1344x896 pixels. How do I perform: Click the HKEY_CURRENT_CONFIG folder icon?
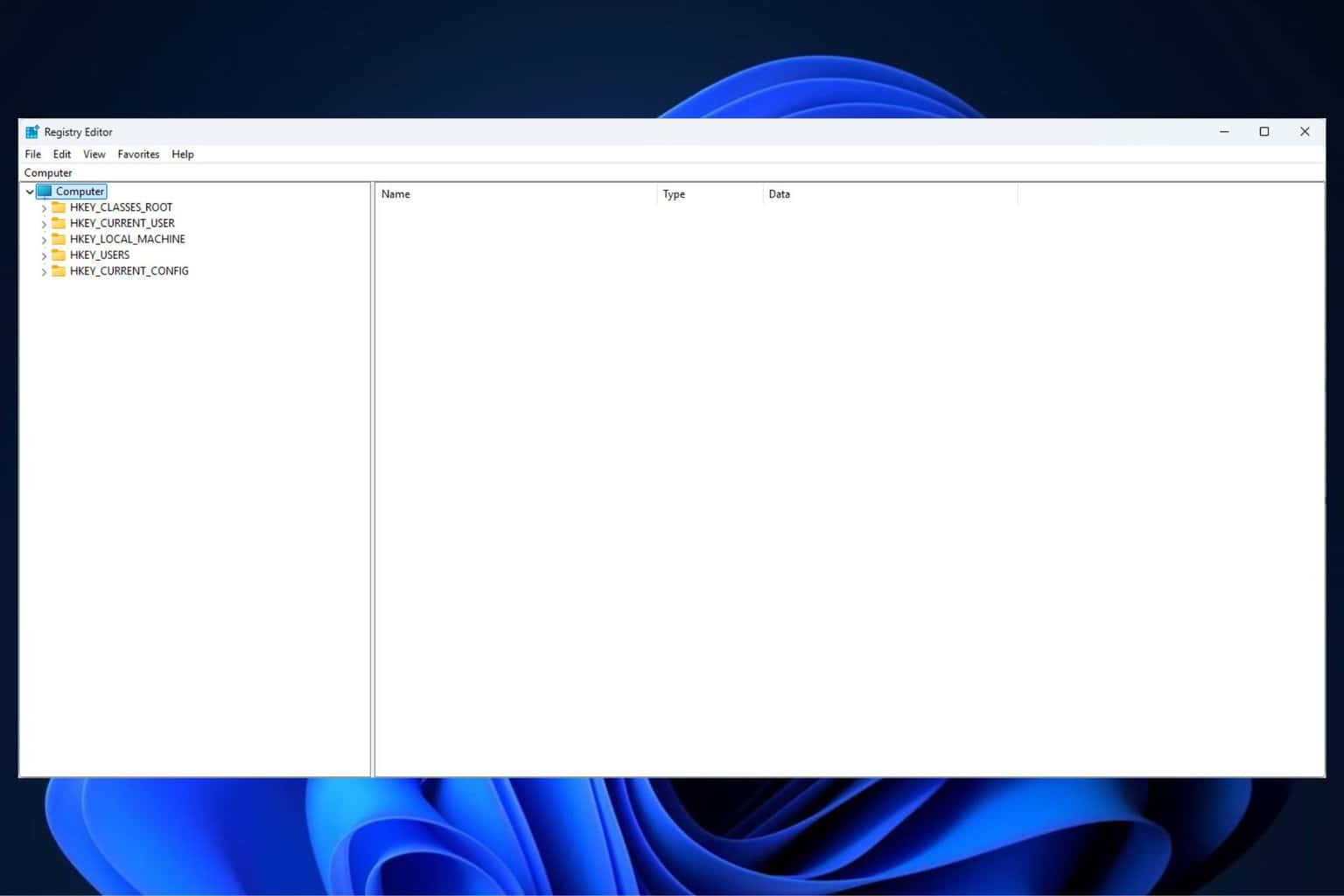point(59,271)
